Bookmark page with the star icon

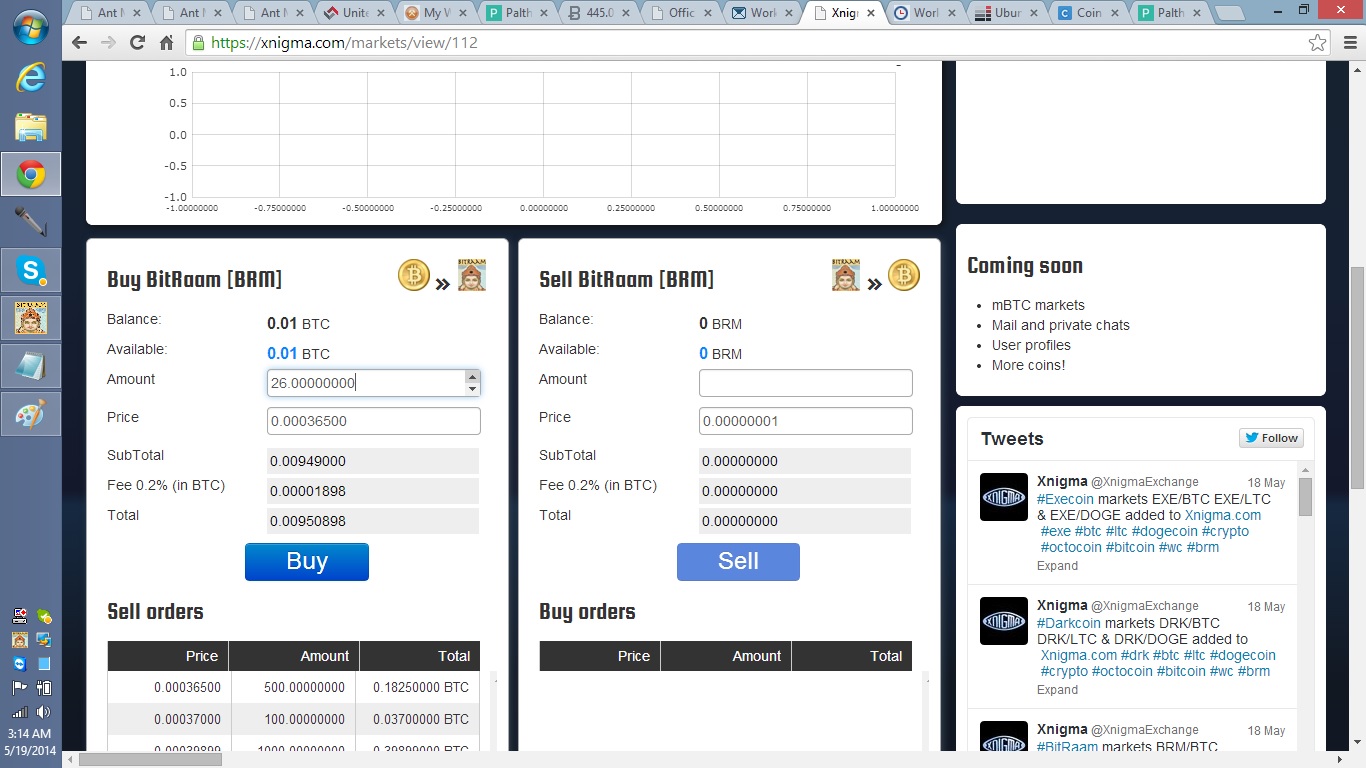[1318, 43]
